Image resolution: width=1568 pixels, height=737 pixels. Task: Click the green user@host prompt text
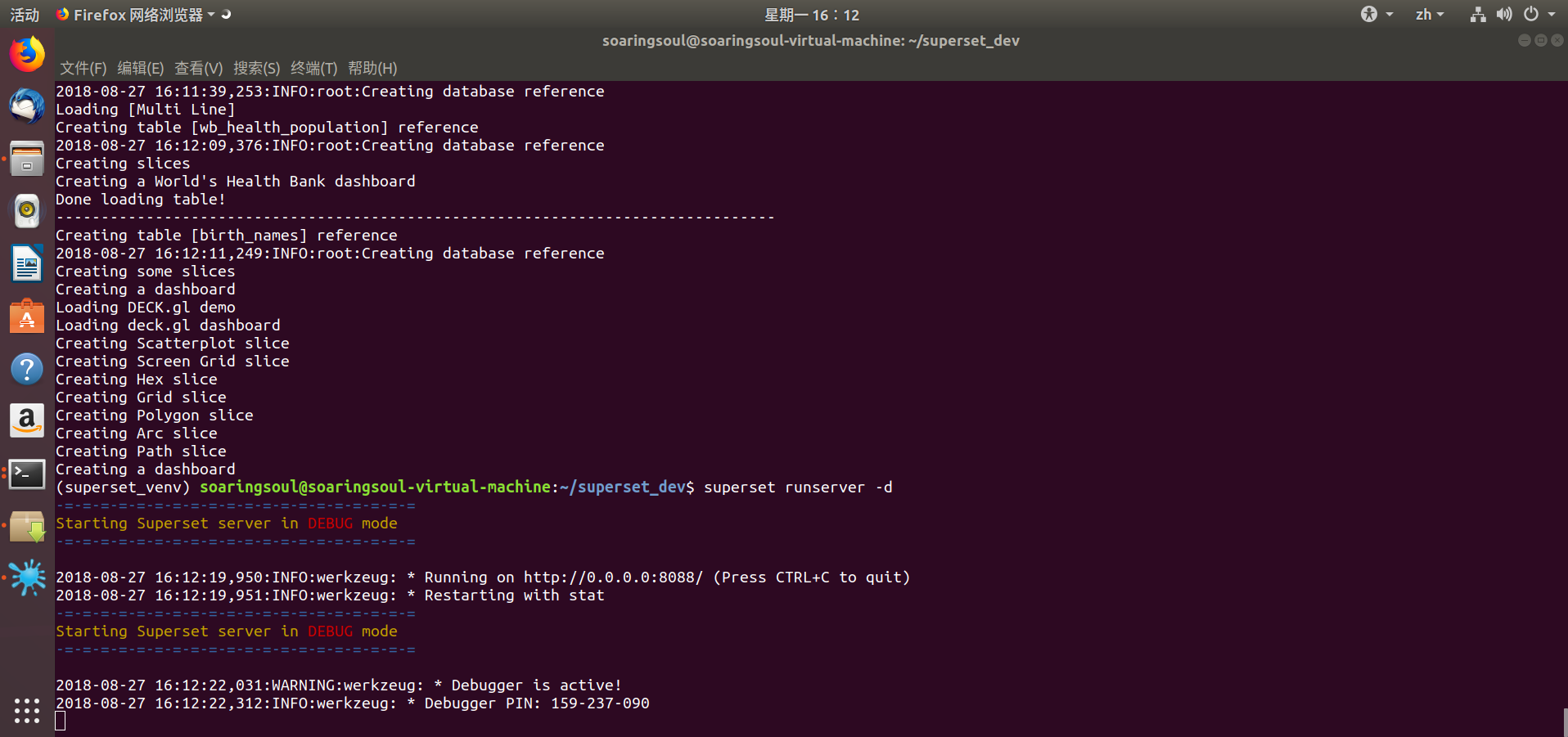pos(376,488)
